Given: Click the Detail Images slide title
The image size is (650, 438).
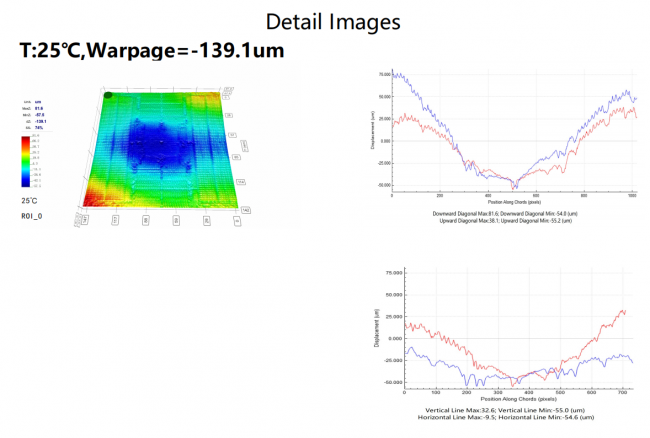Looking at the screenshot, I should pyautogui.click(x=333, y=22).
